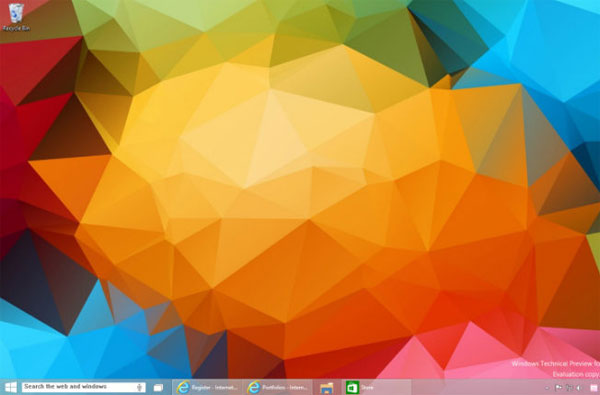The width and height of the screenshot is (600, 395).
Task: Open File Explorer from the taskbar
Action: tap(326, 387)
